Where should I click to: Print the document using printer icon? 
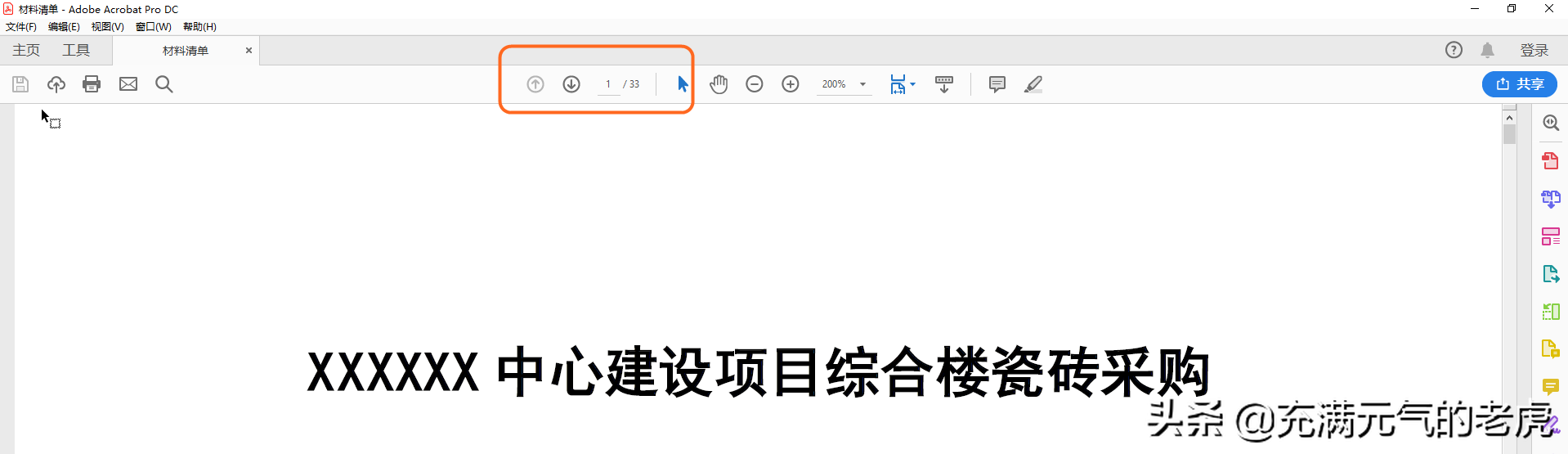[x=92, y=84]
